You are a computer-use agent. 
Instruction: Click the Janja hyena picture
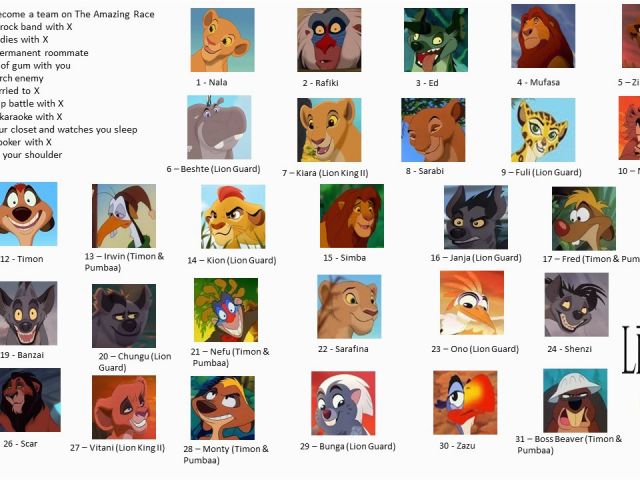tap(476, 217)
